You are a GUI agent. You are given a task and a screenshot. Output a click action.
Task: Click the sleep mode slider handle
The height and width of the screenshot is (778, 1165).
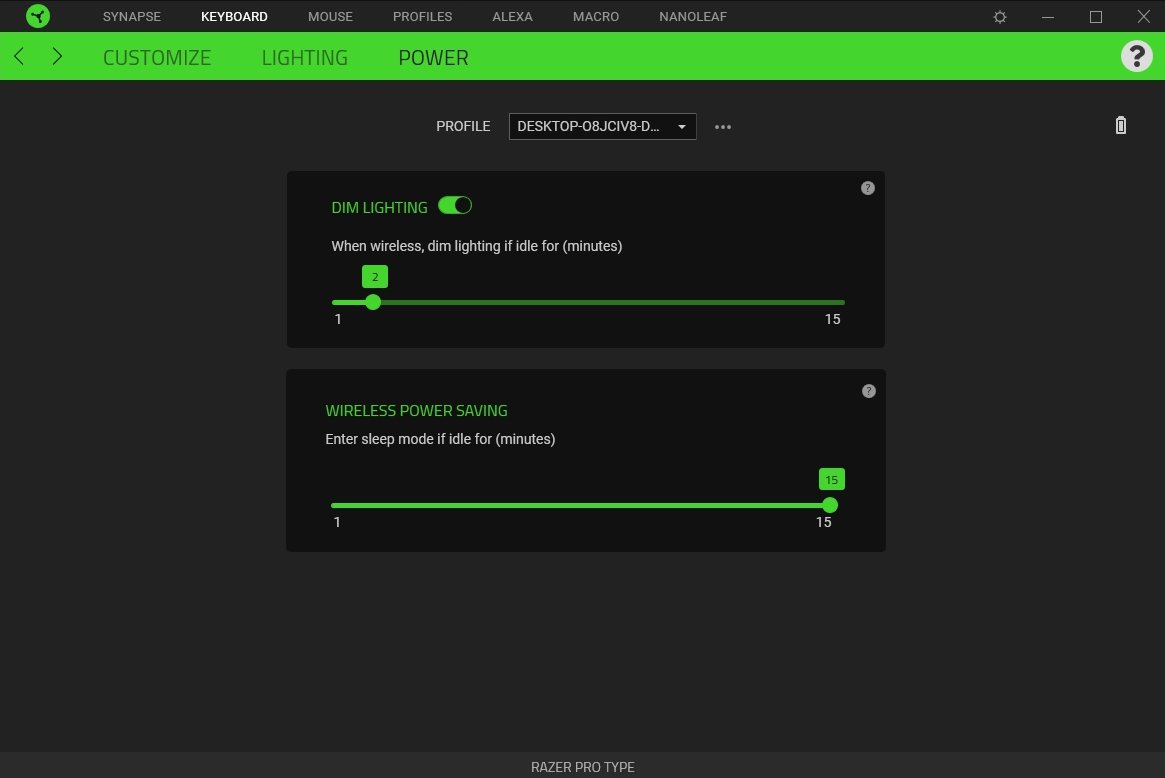(830, 505)
